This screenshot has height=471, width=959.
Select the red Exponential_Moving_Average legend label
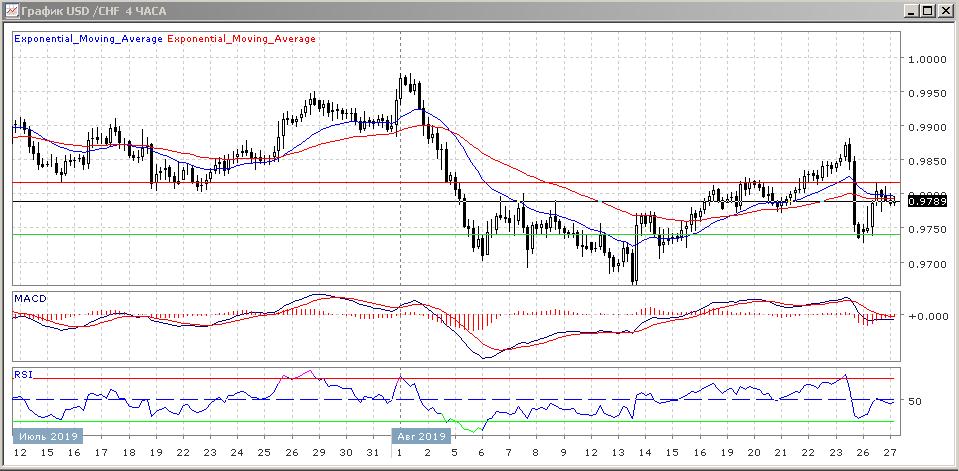[241, 39]
